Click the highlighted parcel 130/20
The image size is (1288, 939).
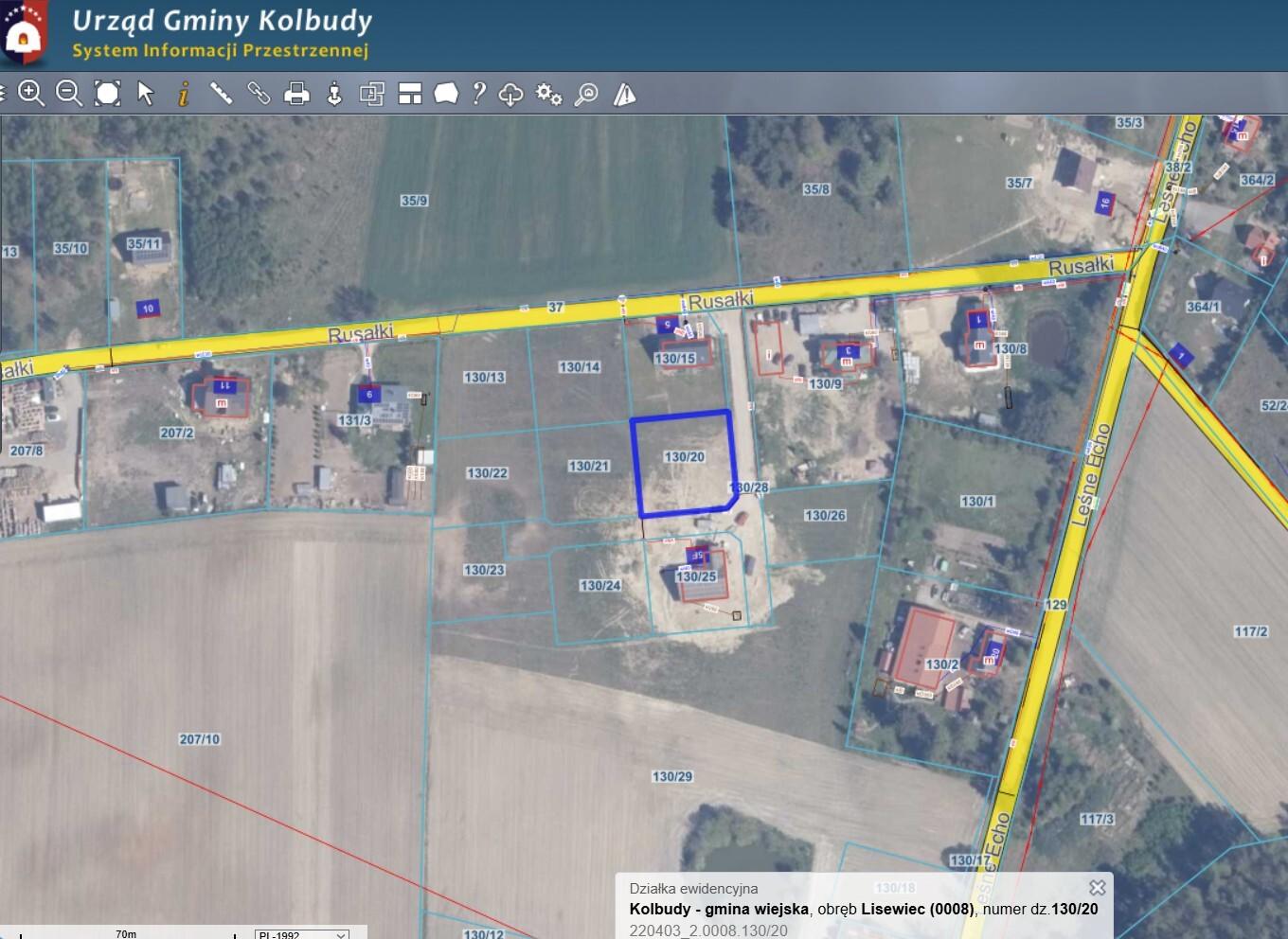[x=684, y=464]
